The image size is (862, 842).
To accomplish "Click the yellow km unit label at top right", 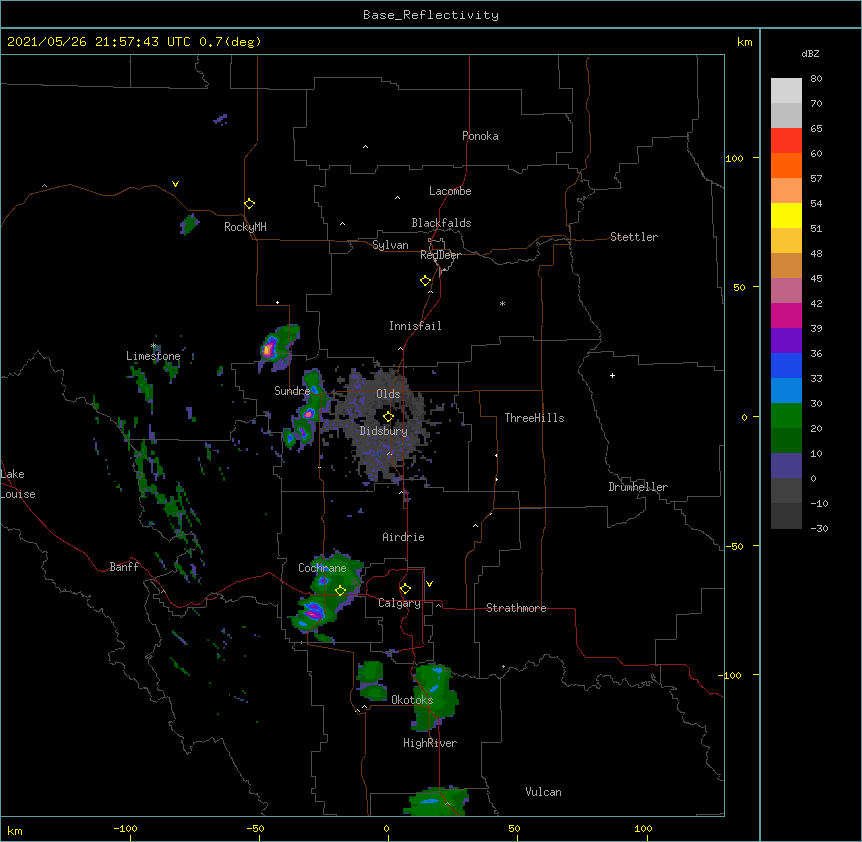I will pos(744,42).
